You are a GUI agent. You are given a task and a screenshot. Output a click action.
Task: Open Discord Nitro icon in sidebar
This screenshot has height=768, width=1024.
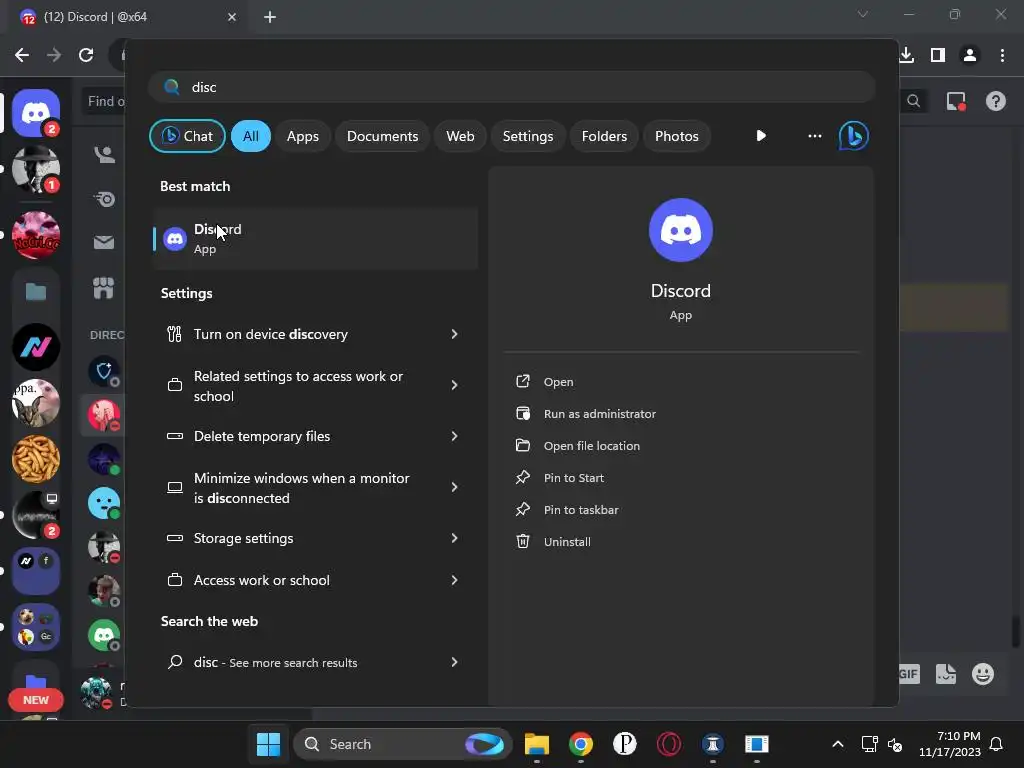pos(104,199)
